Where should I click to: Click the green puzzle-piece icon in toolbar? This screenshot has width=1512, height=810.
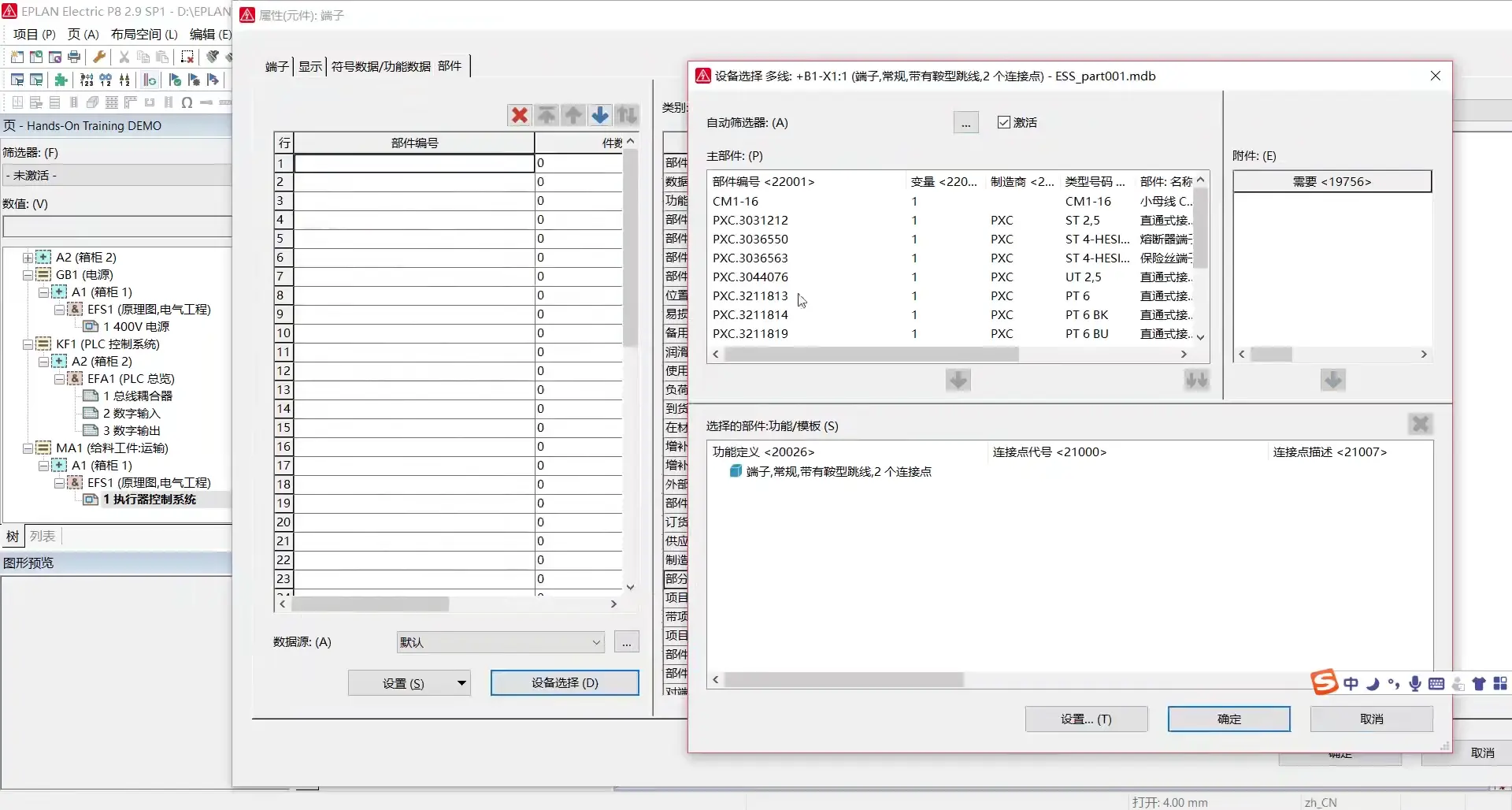[61, 80]
